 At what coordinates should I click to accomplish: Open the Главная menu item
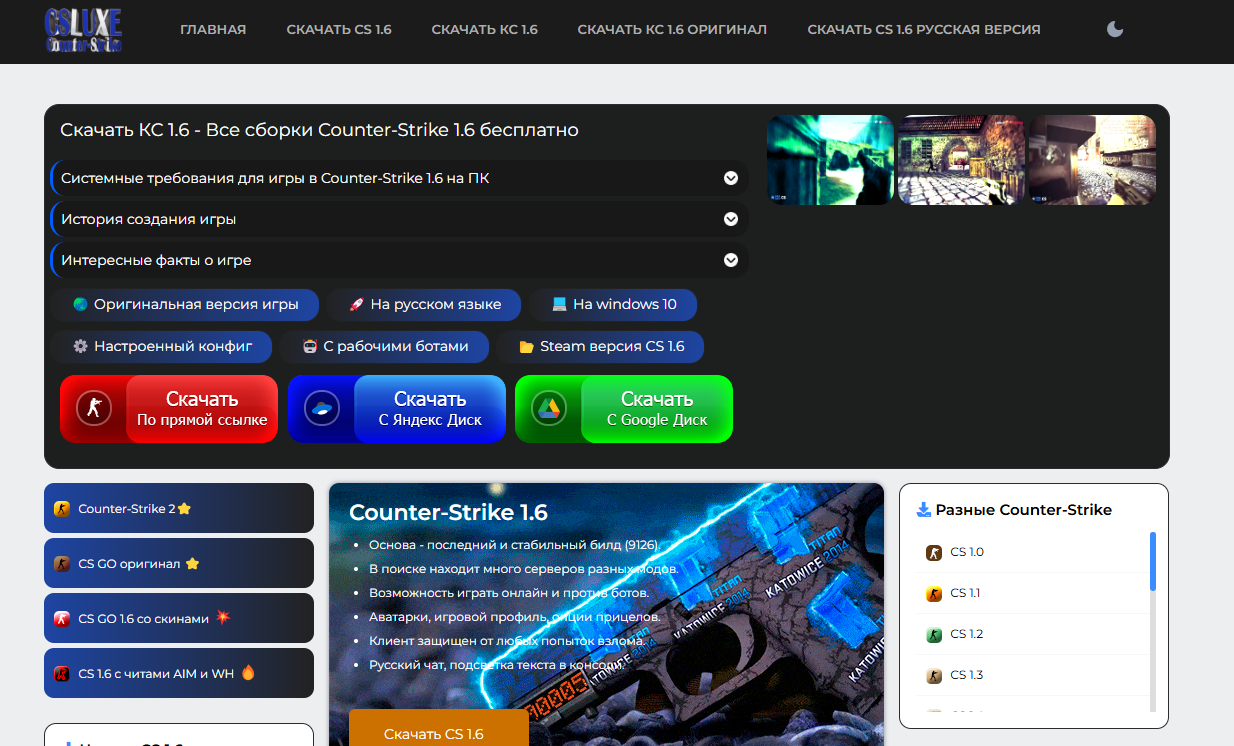(213, 30)
